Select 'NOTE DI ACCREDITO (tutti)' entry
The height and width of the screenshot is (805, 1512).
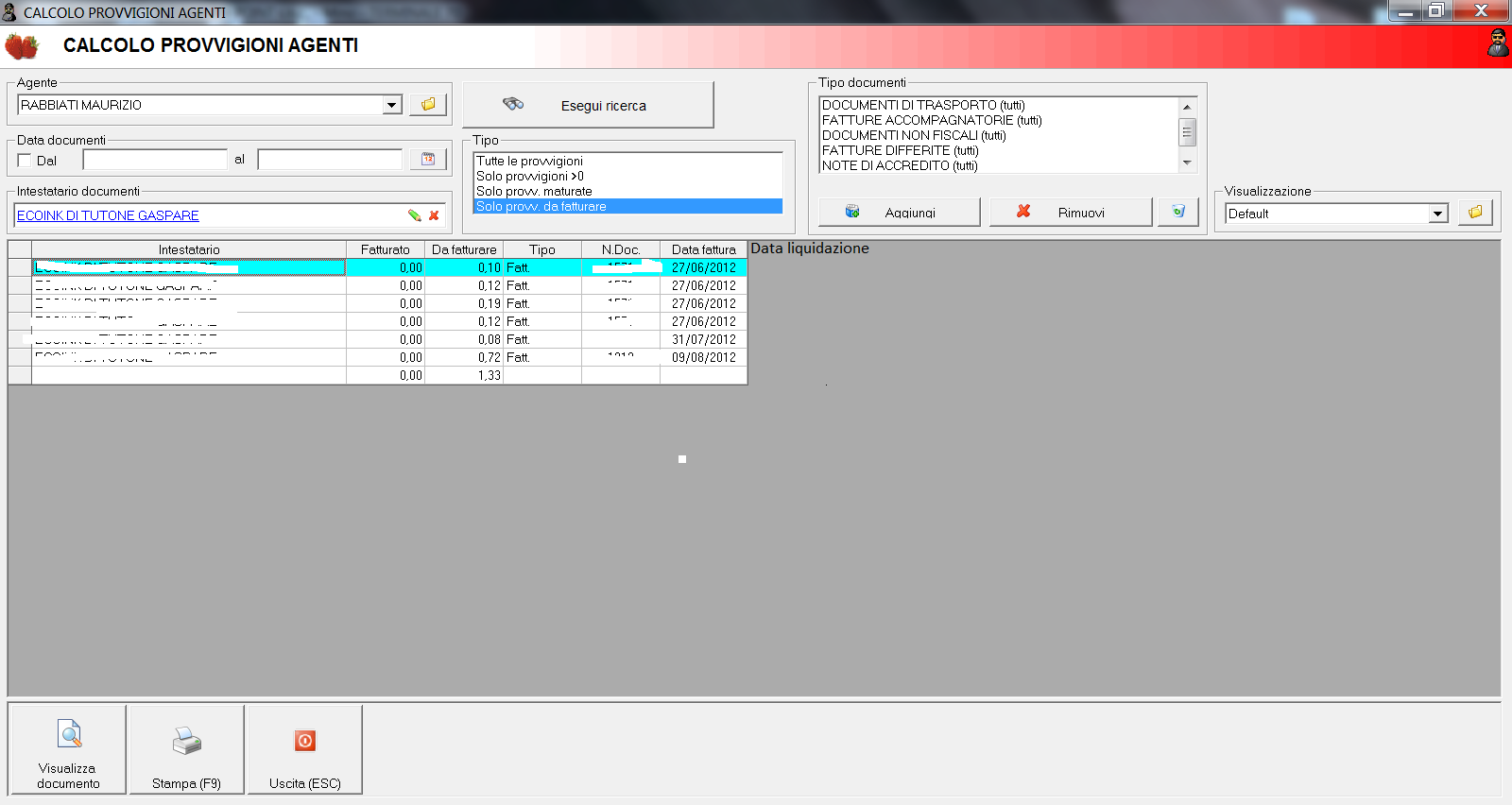pos(999,165)
